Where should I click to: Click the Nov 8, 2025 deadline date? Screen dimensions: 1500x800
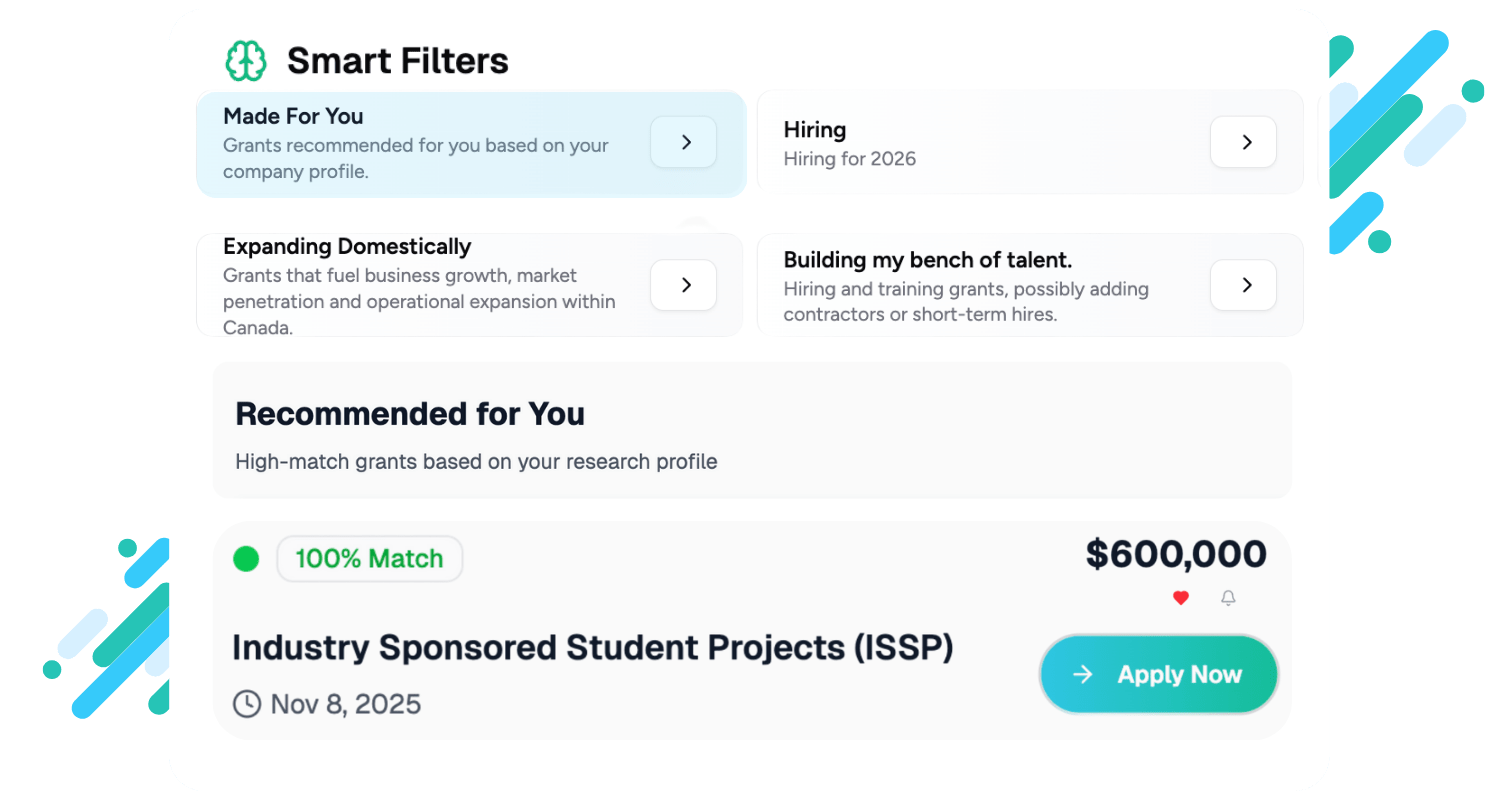(346, 704)
